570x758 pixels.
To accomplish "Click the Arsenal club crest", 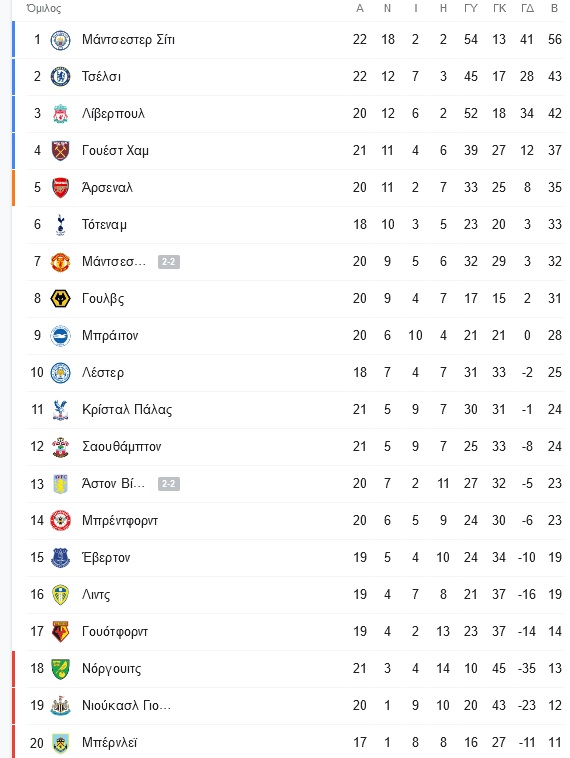I will tap(60, 188).
